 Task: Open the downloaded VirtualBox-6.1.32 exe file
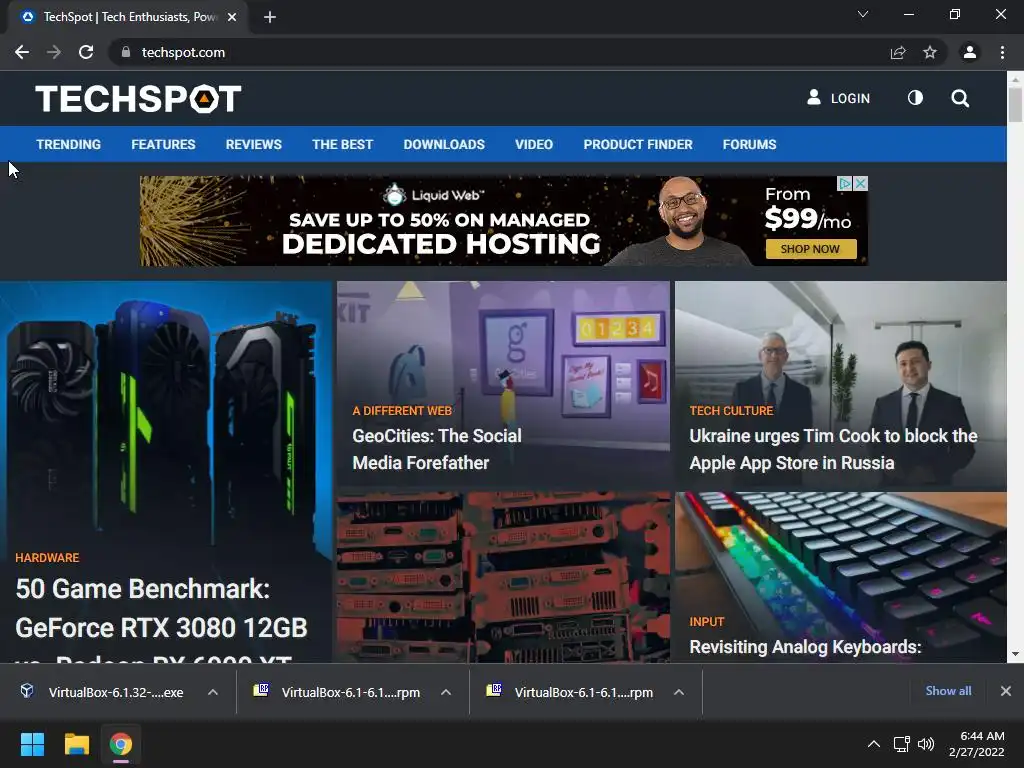click(x=104, y=692)
